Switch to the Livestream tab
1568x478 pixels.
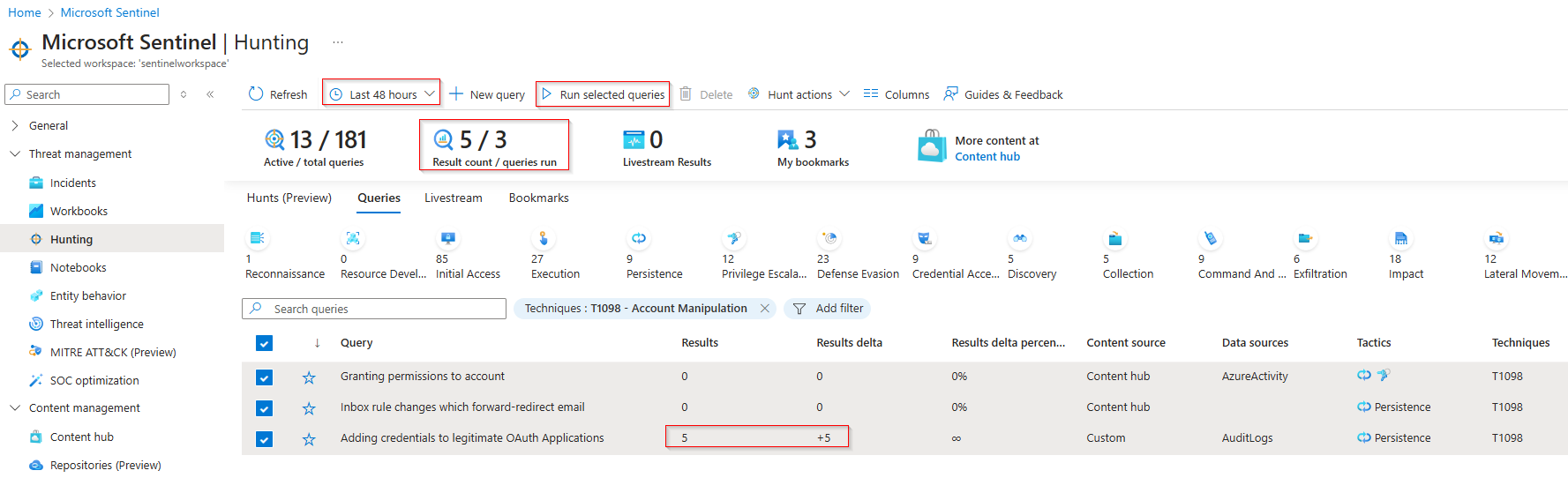(x=453, y=198)
